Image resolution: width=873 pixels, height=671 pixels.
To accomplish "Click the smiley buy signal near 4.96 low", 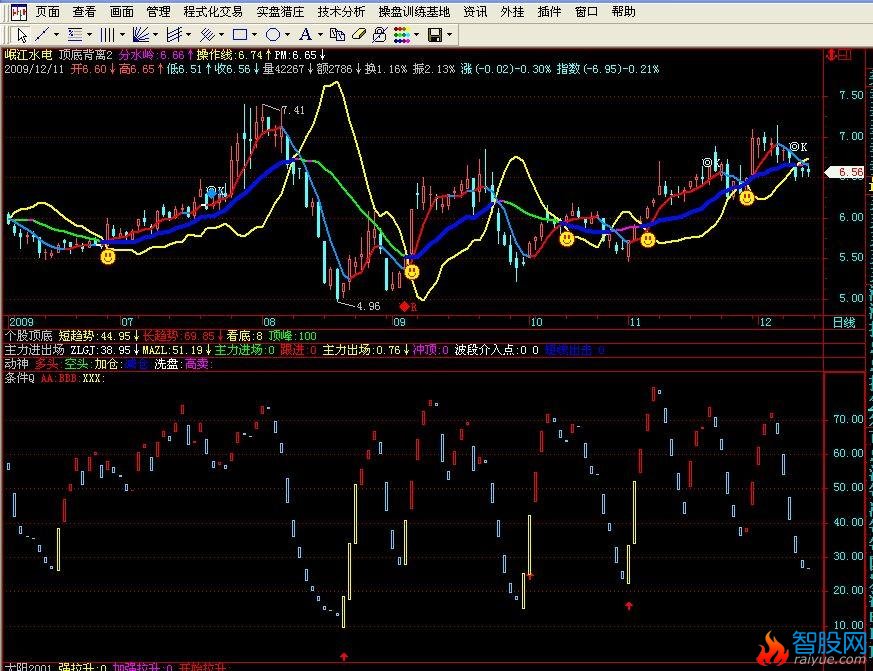I will tap(411, 271).
